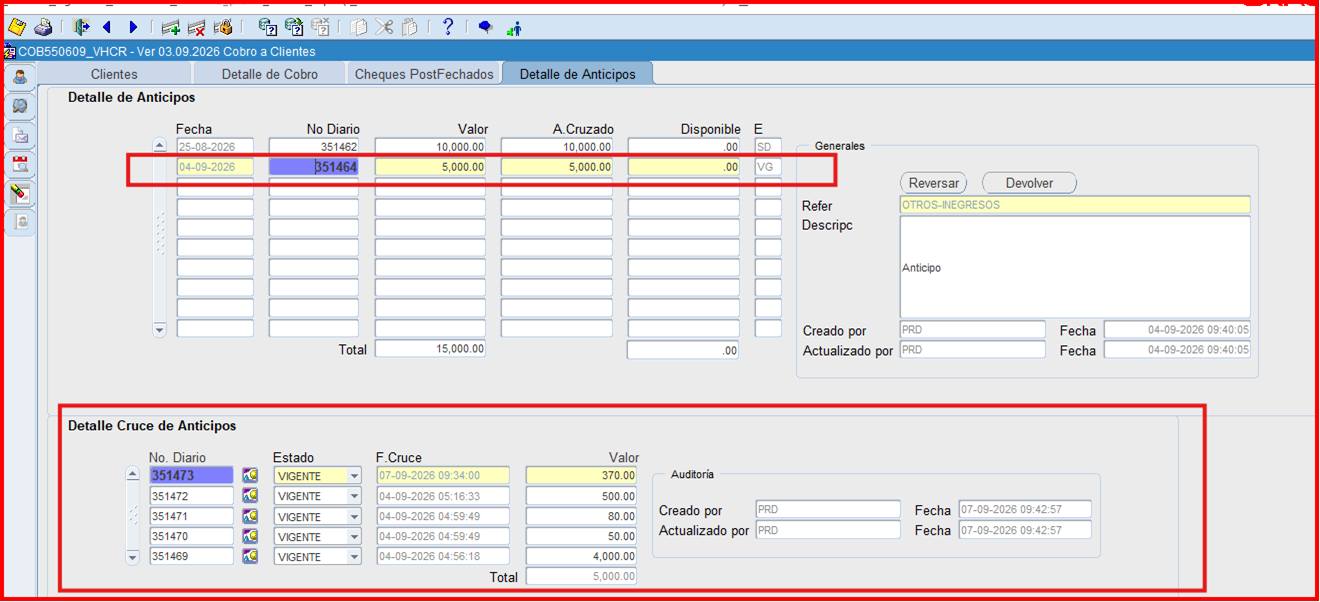Click the Exit door toolbar icon
The image size is (1320, 602).
(x=81, y=27)
